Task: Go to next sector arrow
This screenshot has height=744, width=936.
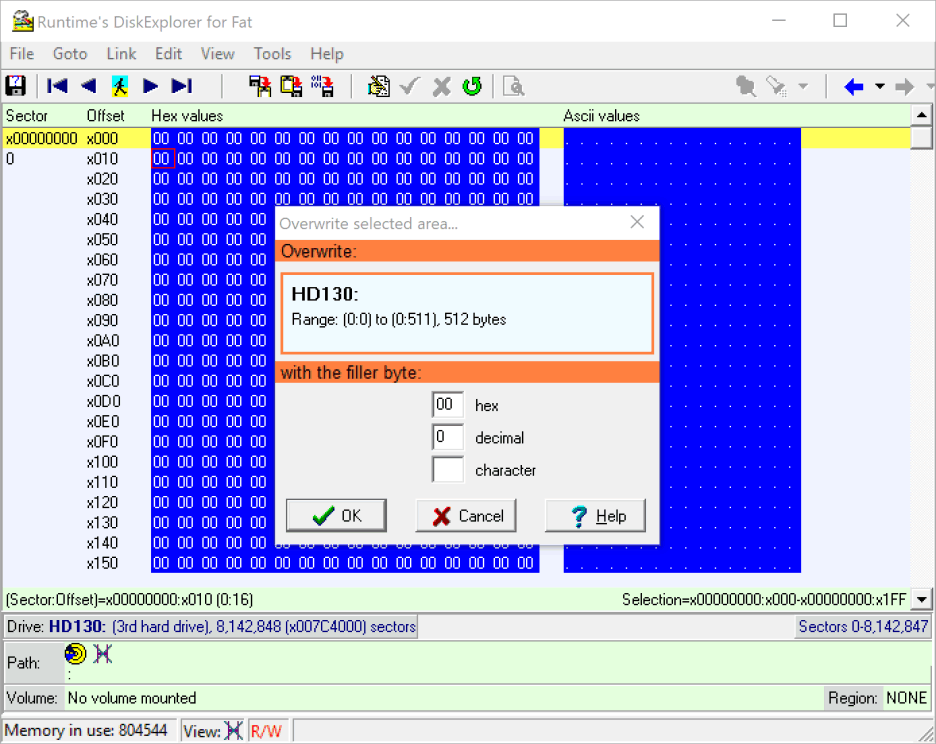Action: coord(150,86)
